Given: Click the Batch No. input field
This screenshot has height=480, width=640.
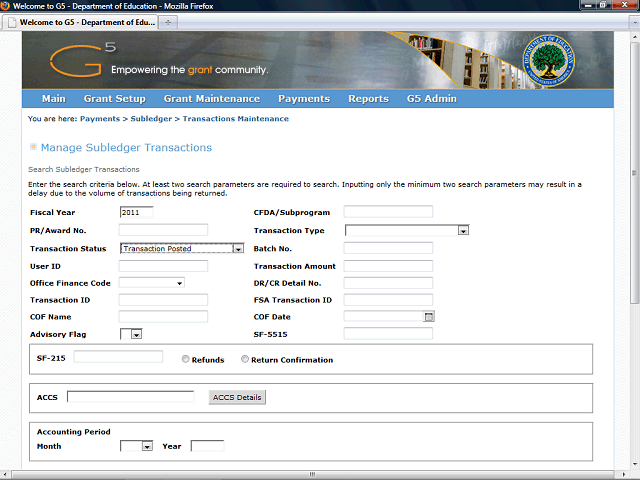Looking at the screenshot, I should pos(388,248).
